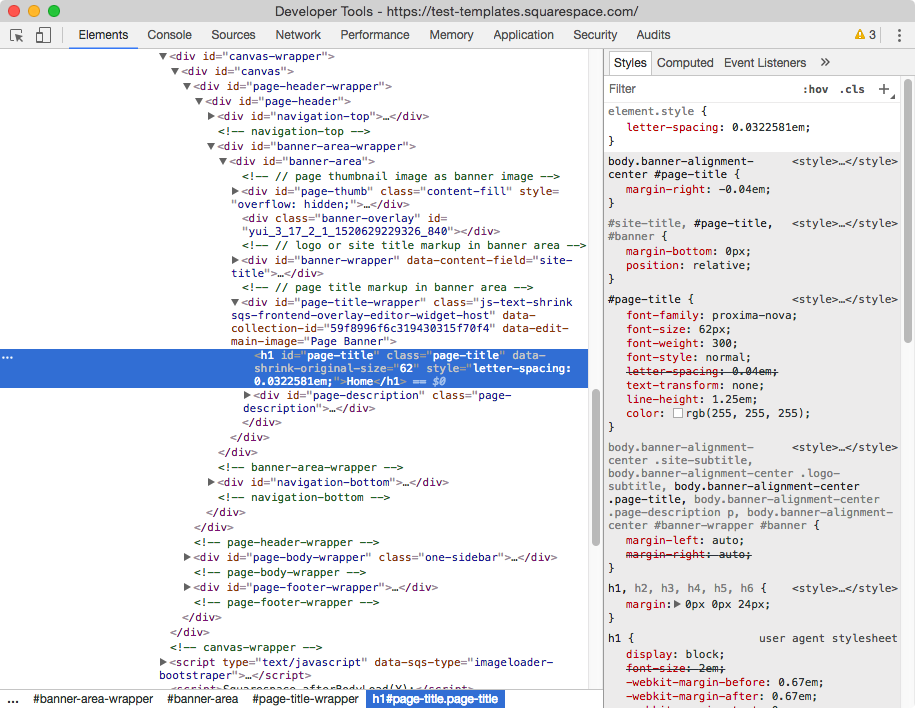
Task: Select #page-title-wrapper in breadcrumb
Action: click(305, 699)
